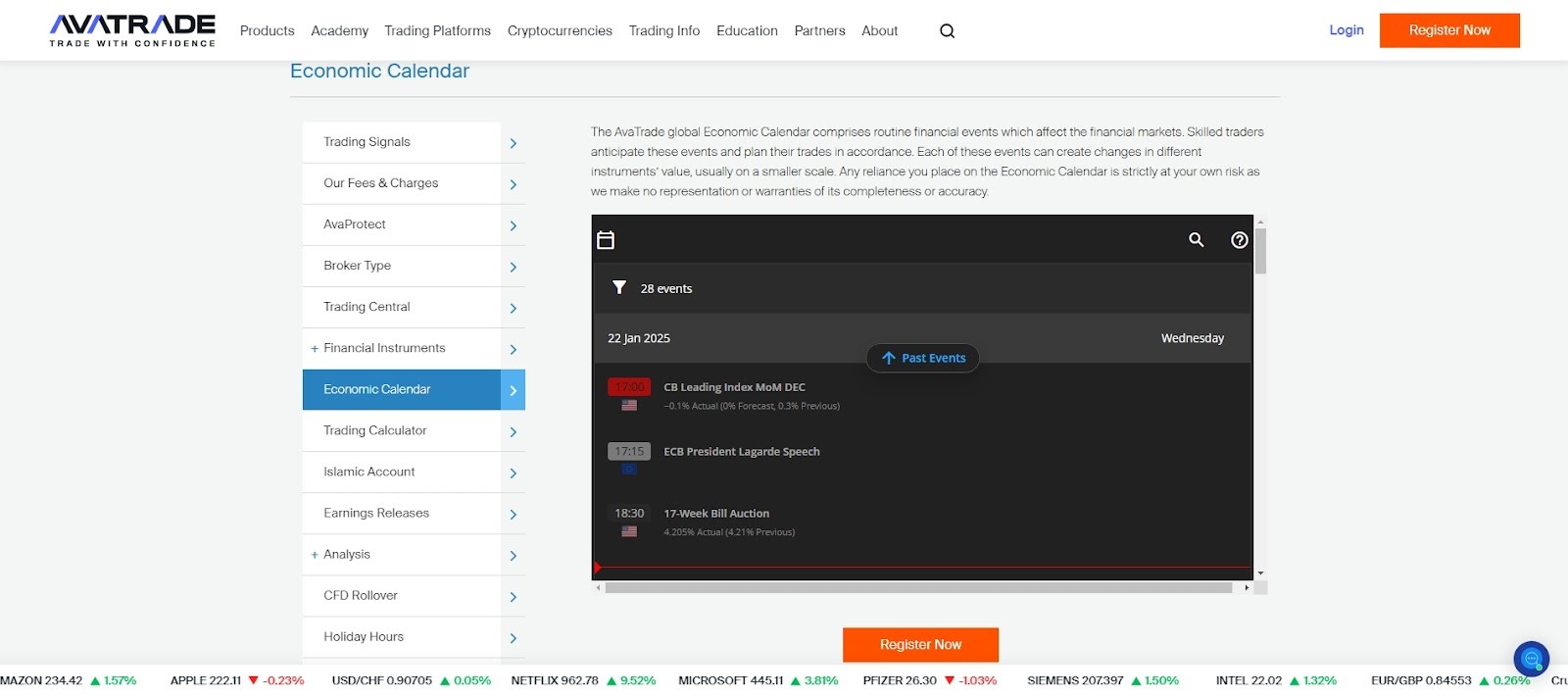Open Trading Signals sidebar link

coord(367,142)
